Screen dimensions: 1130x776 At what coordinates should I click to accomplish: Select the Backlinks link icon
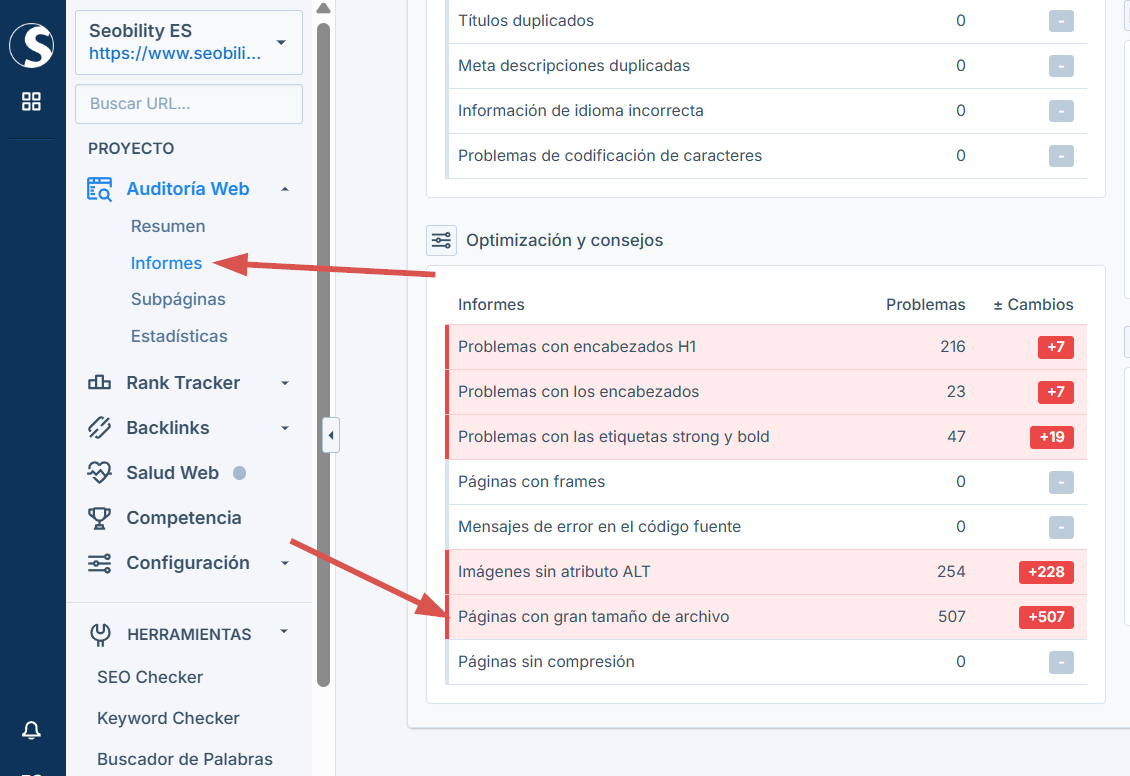point(99,427)
